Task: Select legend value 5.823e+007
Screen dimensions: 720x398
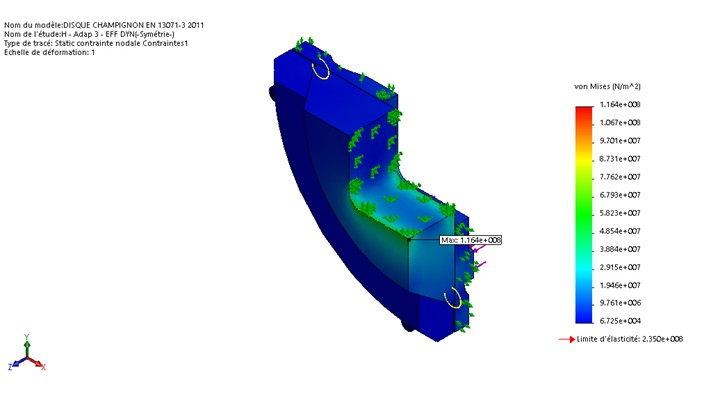Action: pyautogui.click(x=620, y=213)
